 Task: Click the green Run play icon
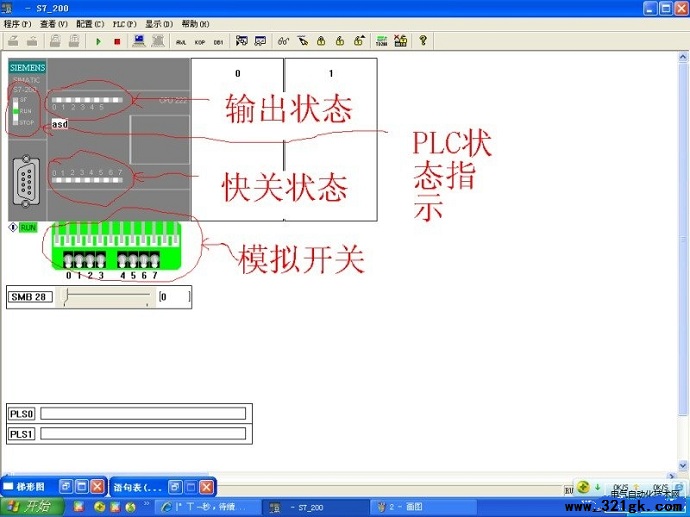[x=99, y=42]
